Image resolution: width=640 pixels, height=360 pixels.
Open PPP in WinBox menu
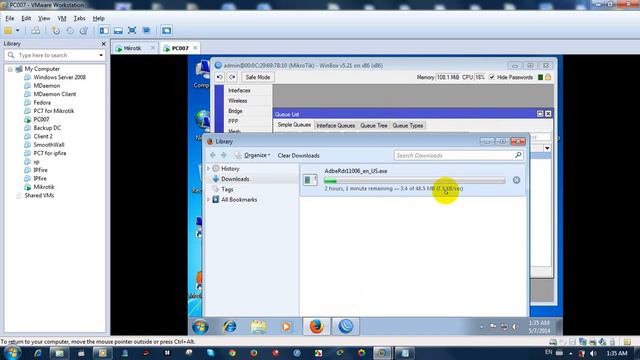(x=233, y=121)
